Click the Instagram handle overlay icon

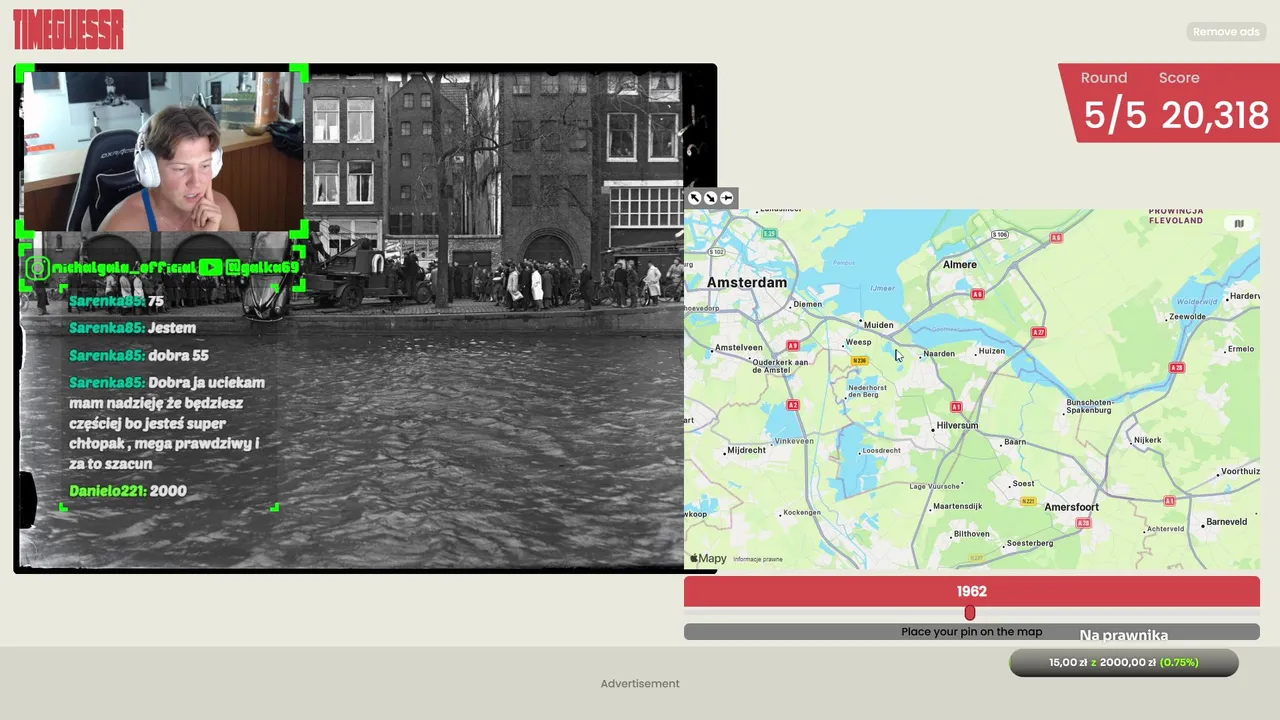click(37, 267)
